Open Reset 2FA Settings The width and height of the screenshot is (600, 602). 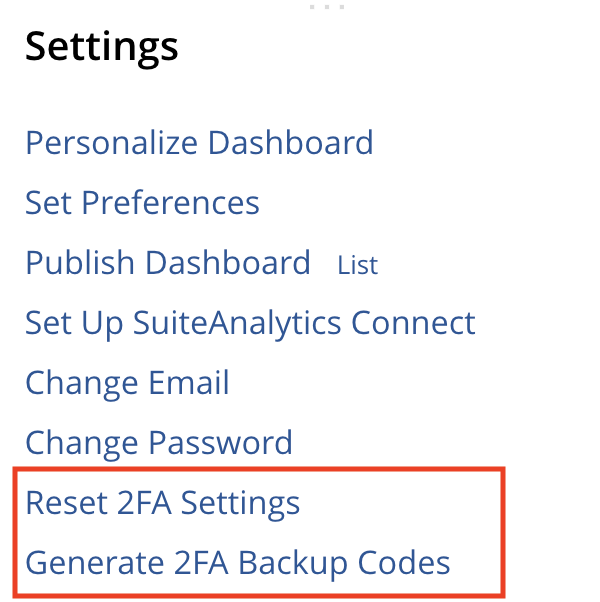(x=162, y=503)
